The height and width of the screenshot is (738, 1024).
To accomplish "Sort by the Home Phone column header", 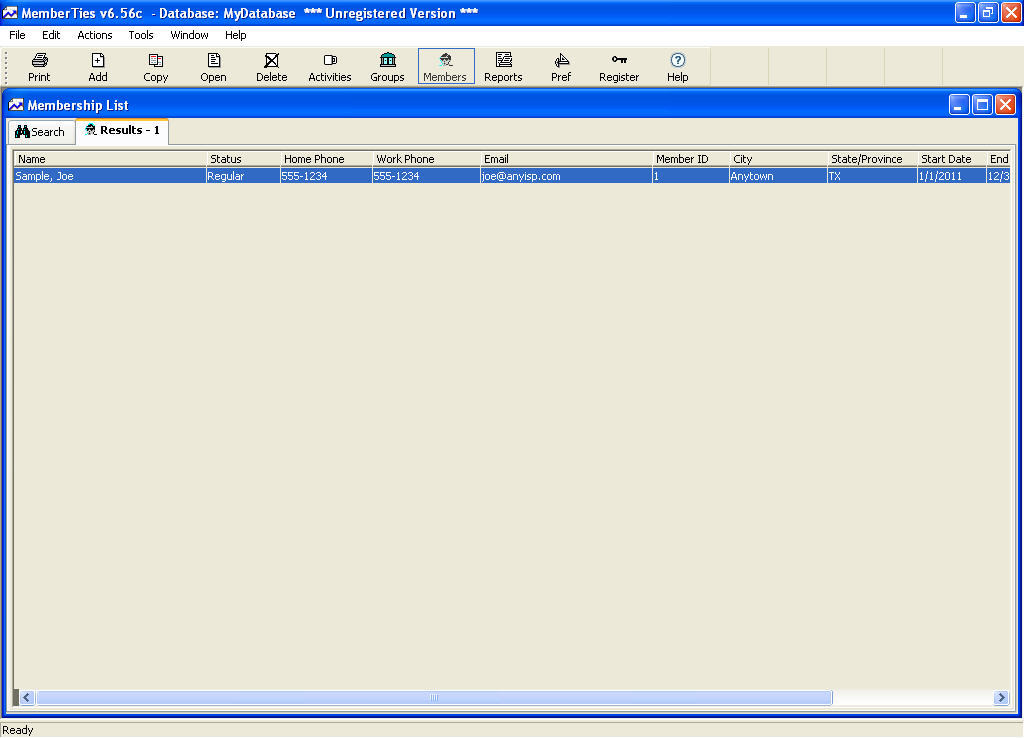I will click(x=326, y=159).
